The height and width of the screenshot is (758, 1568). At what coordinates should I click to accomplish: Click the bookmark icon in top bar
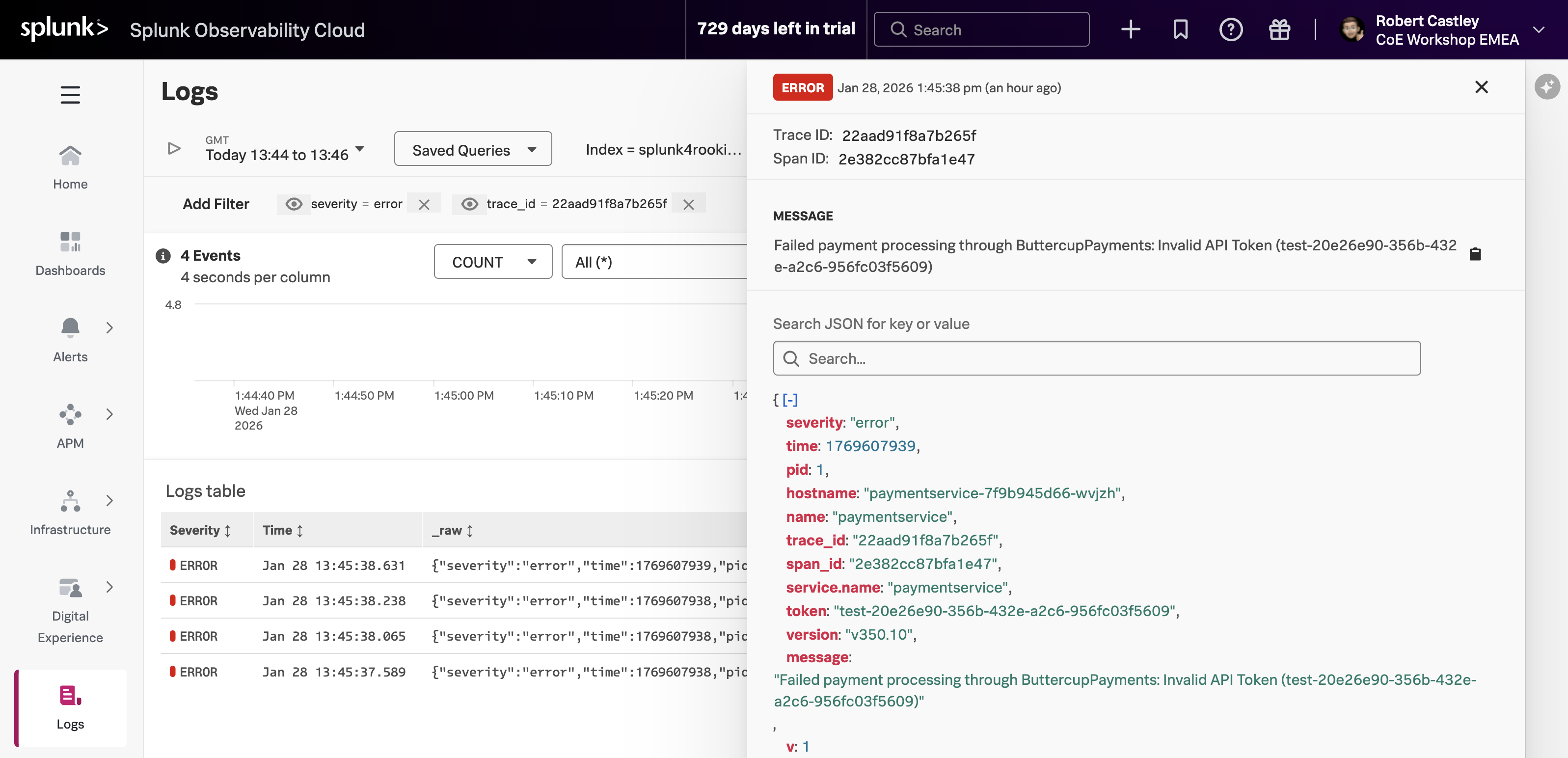coord(1180,29)
